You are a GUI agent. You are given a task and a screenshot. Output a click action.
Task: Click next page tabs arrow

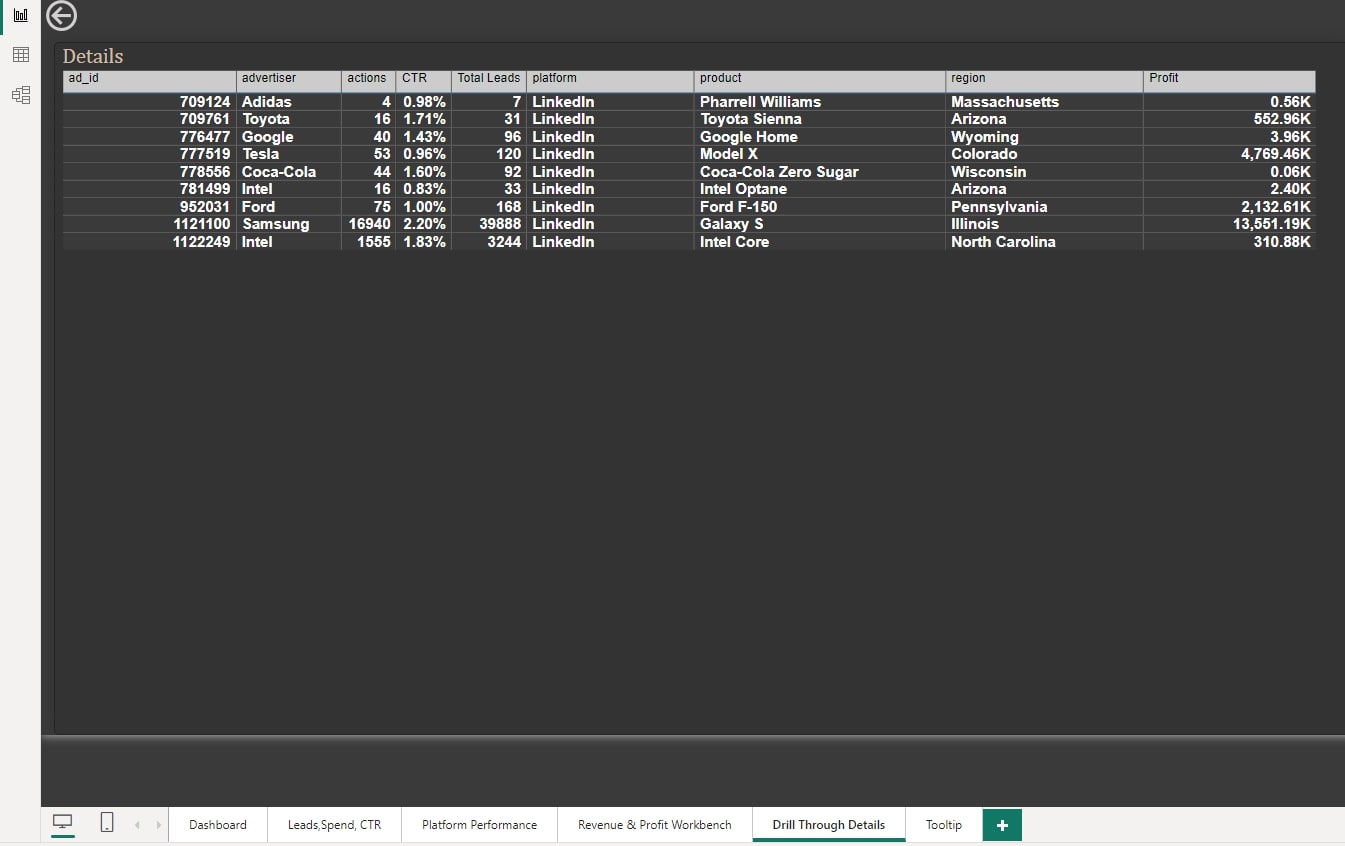point(158,825)
